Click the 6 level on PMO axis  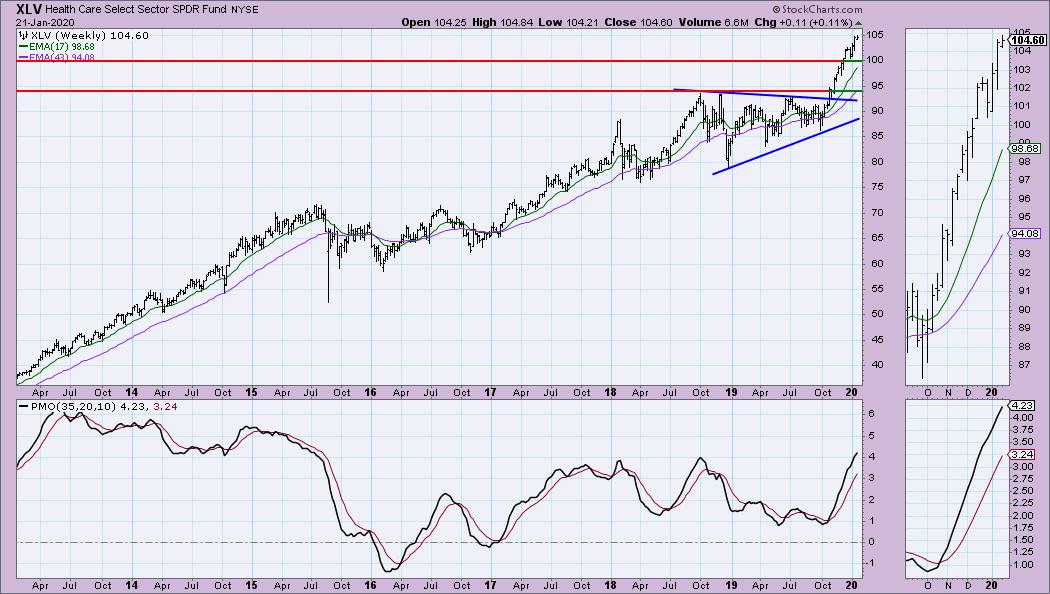(x=871, y=414)
